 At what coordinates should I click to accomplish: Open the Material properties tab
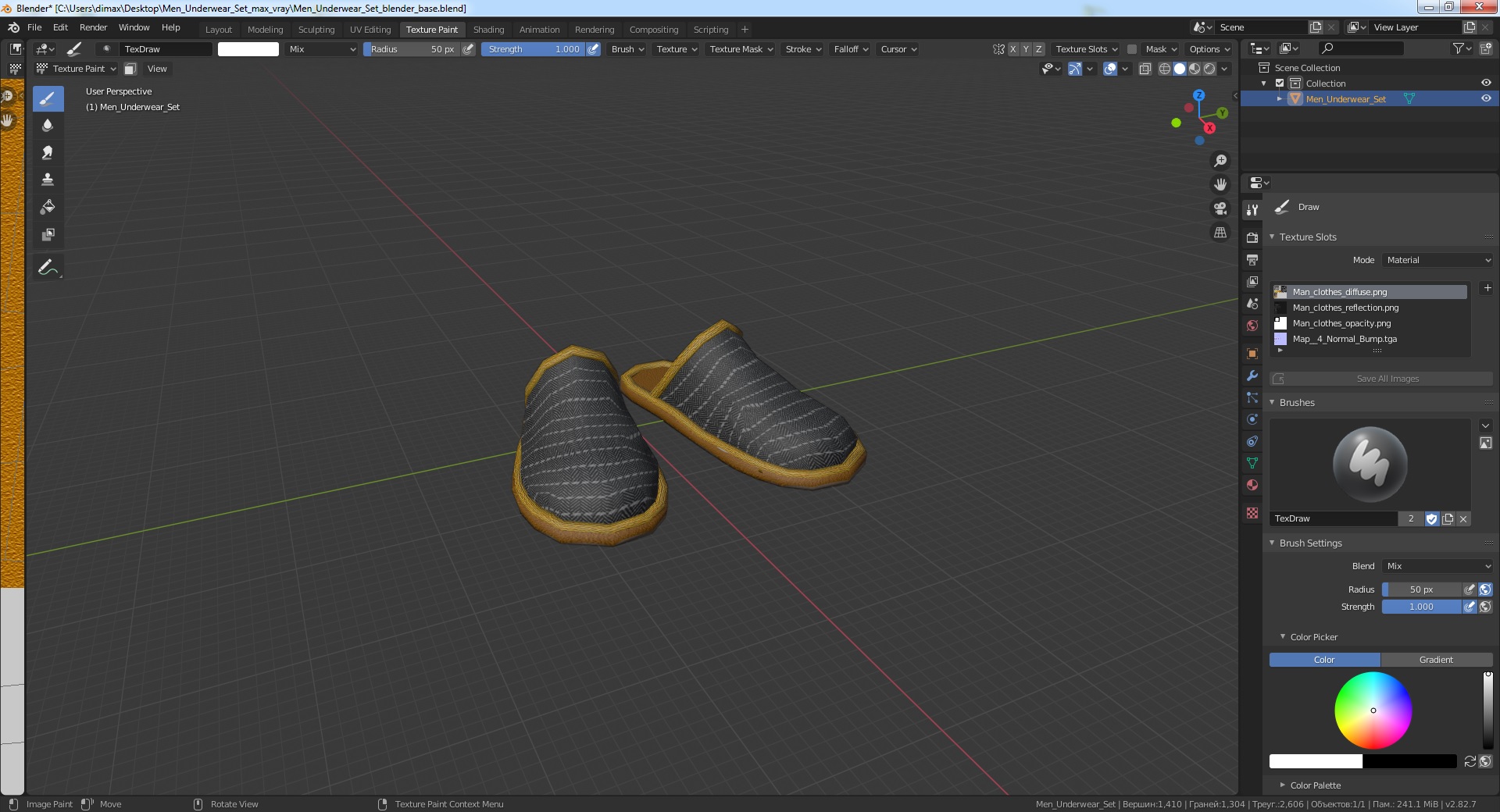click(1252, 485)
